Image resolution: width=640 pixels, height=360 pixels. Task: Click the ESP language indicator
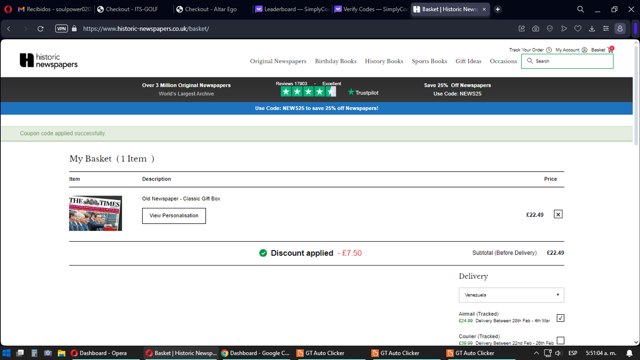573,353
